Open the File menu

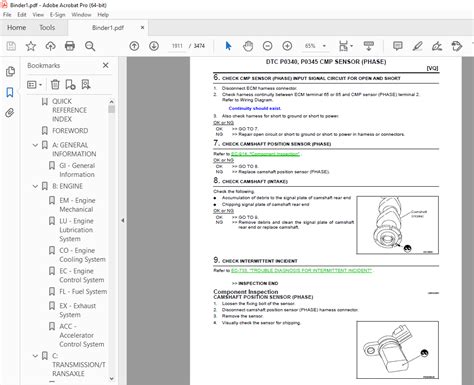tap(7, 15)
